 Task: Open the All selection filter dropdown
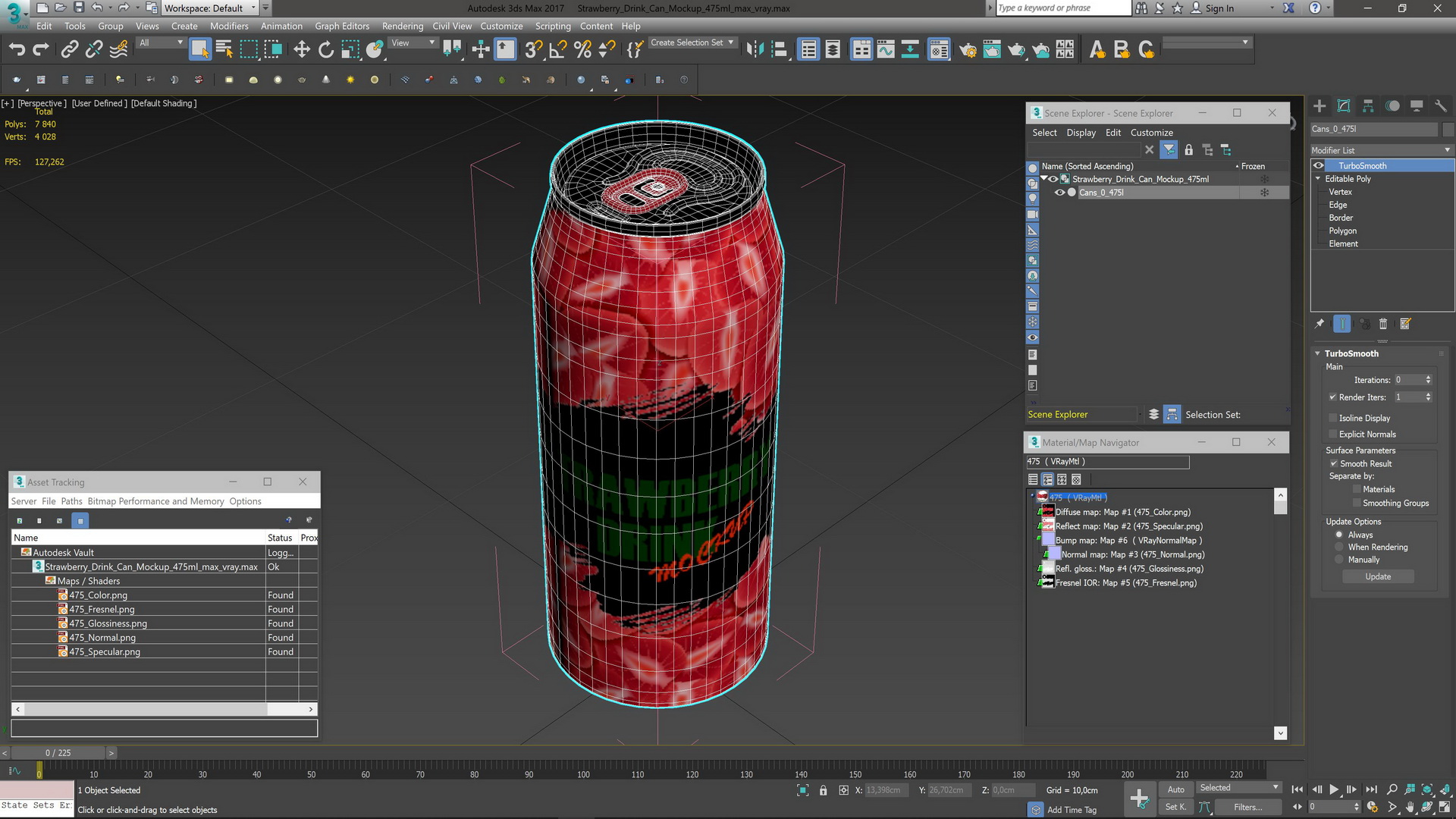[x=161, y=43]
